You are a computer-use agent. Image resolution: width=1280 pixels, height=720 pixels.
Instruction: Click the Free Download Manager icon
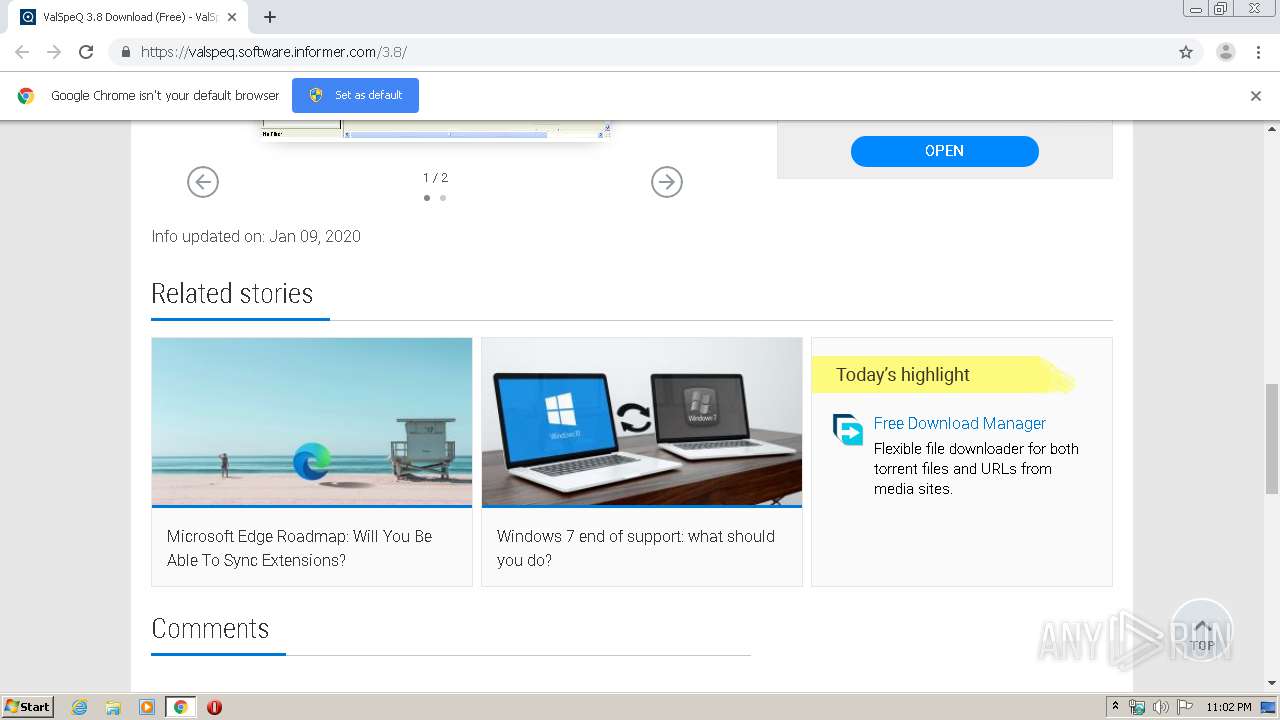[848, 429]
